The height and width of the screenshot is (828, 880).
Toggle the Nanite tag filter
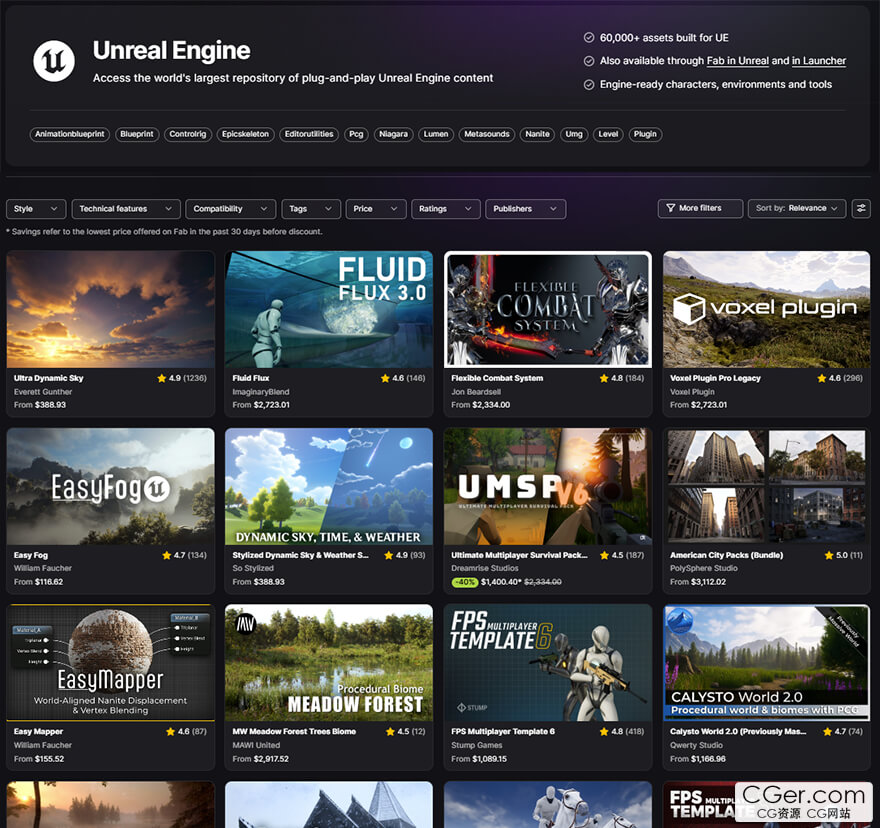[x=537, y=134]
